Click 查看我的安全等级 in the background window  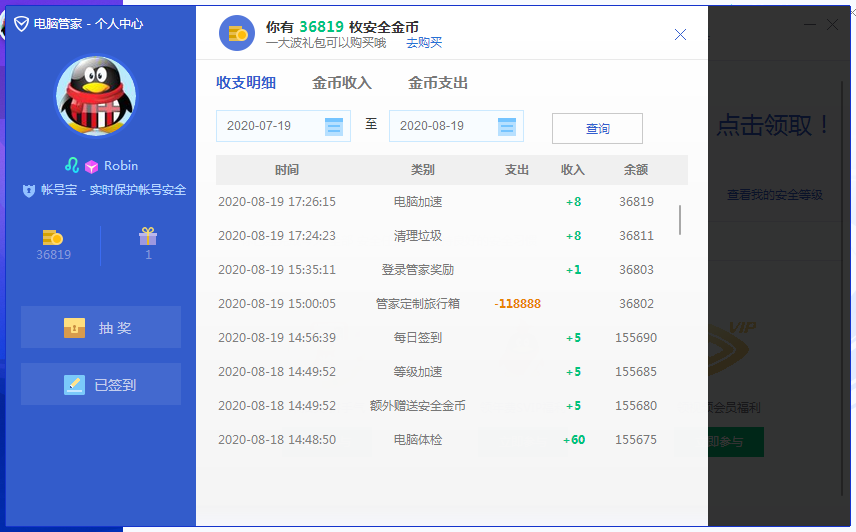[x=775, y=195]
